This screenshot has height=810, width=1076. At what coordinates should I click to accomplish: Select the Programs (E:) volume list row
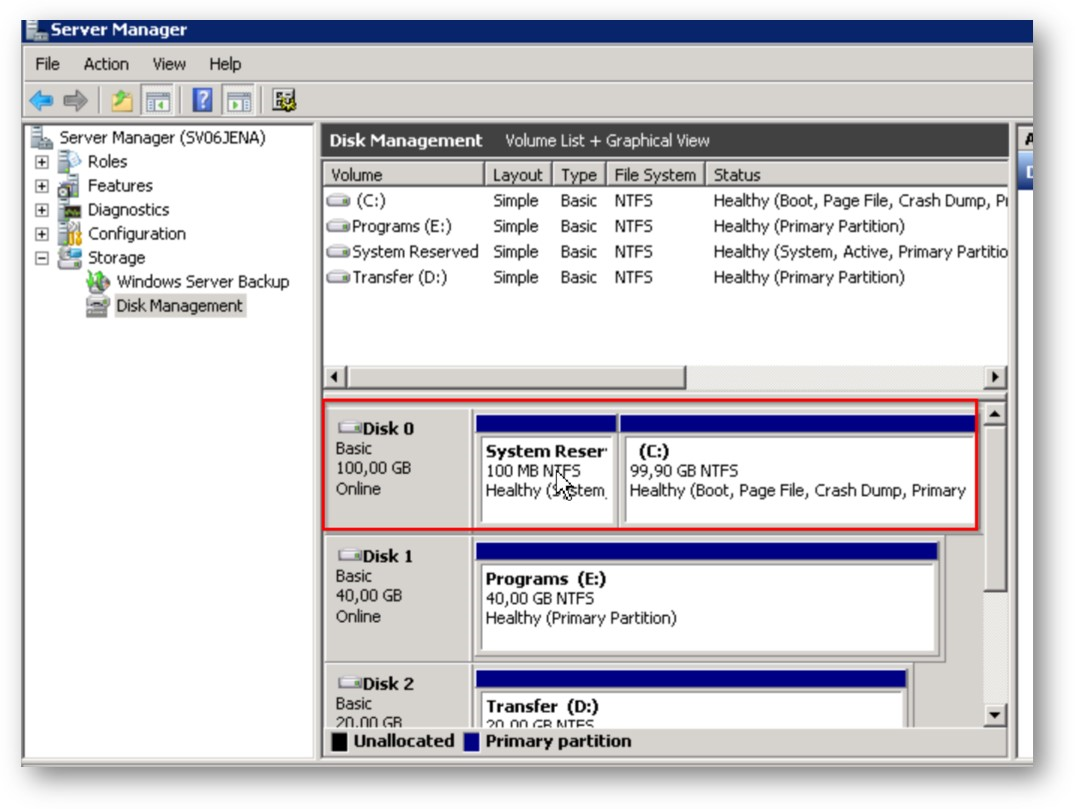coord(665,226)
